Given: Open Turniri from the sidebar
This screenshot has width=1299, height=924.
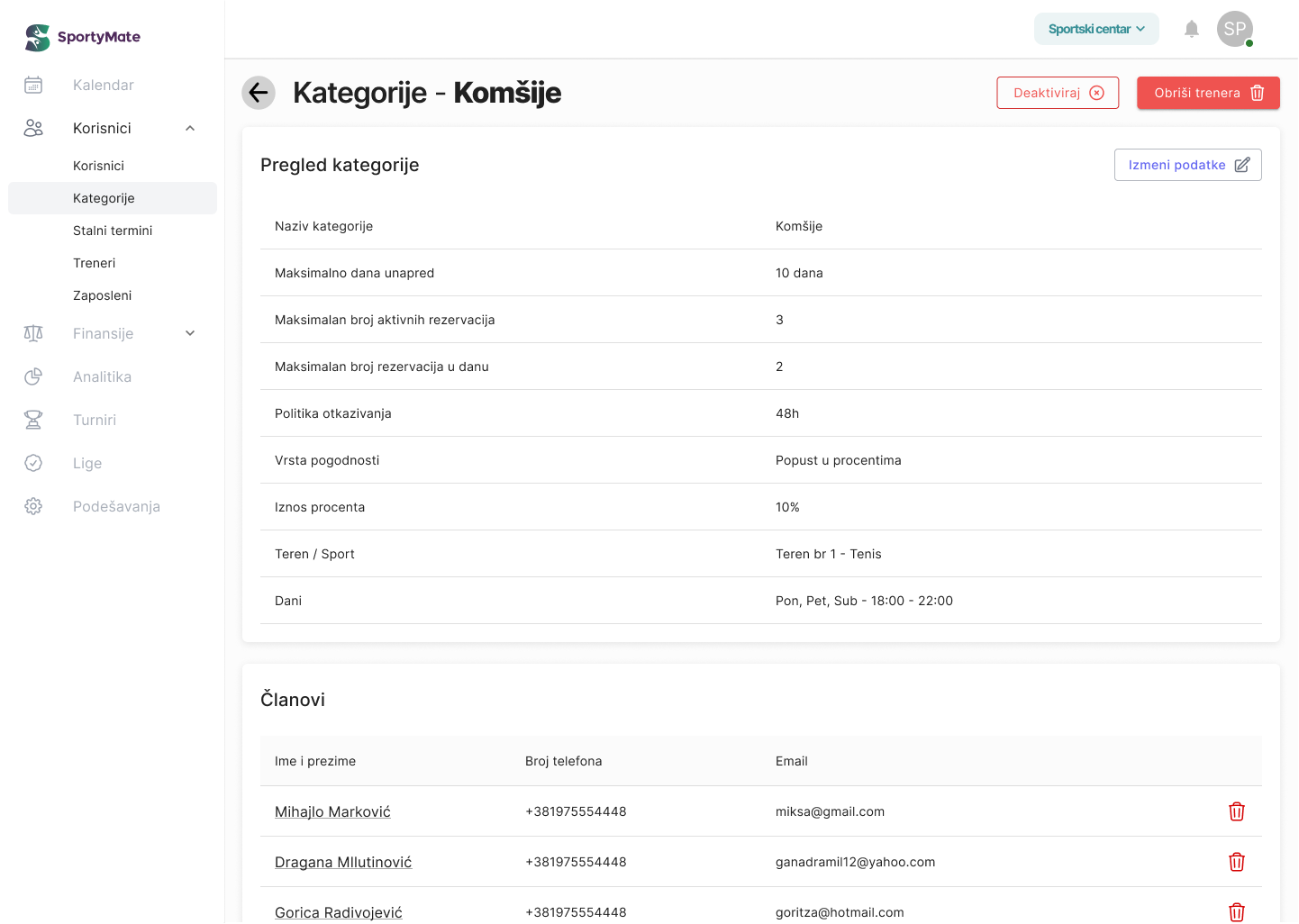Looking at the screenshot, I should tap(95, 420).
